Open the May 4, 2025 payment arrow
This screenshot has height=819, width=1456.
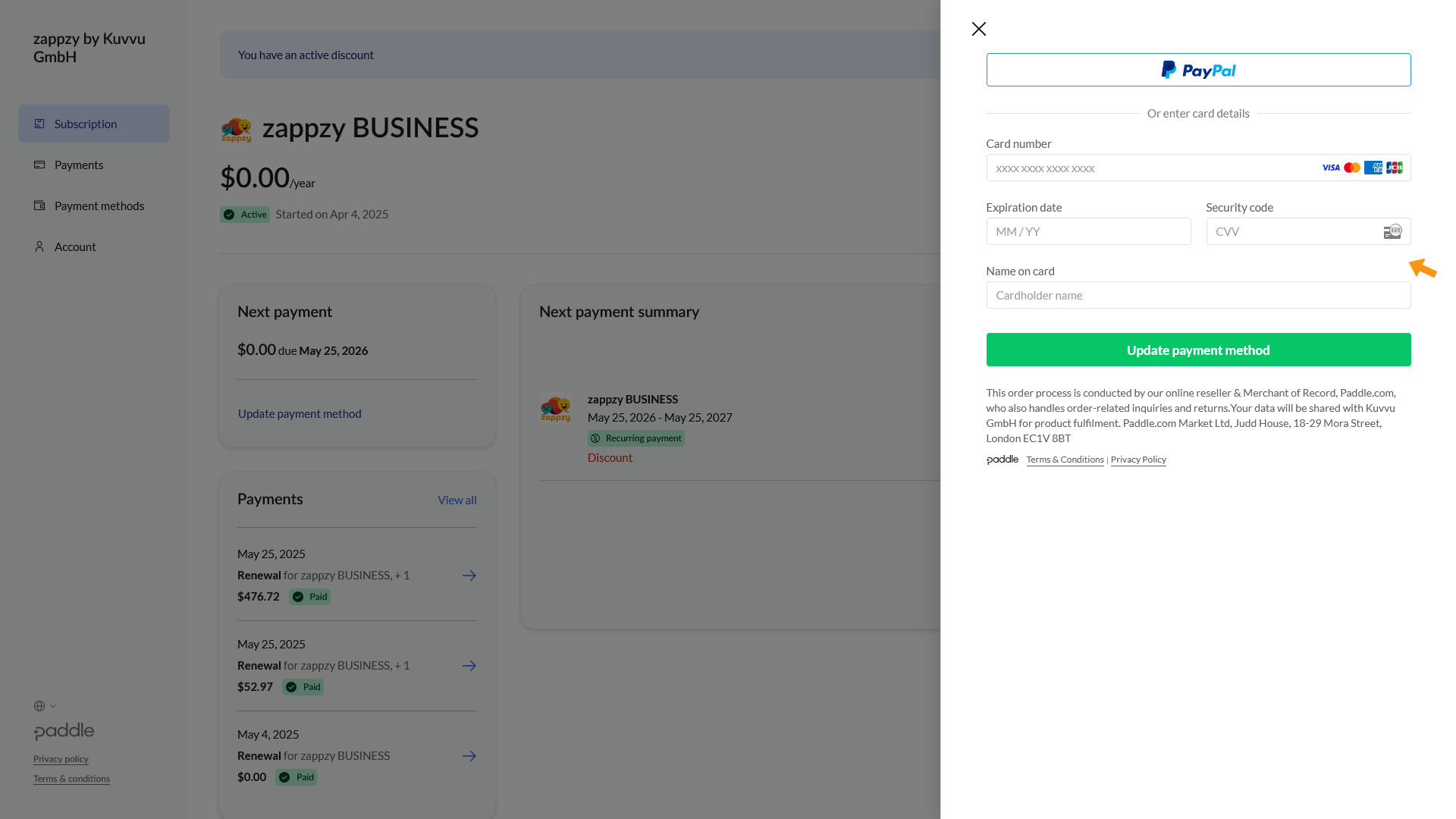[469, 756]
